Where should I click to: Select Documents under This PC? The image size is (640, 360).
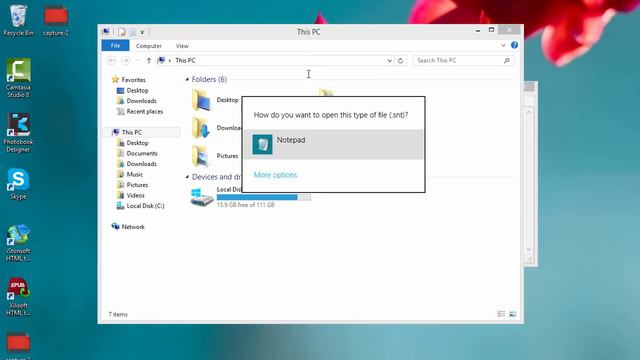(x=142, y=153)
